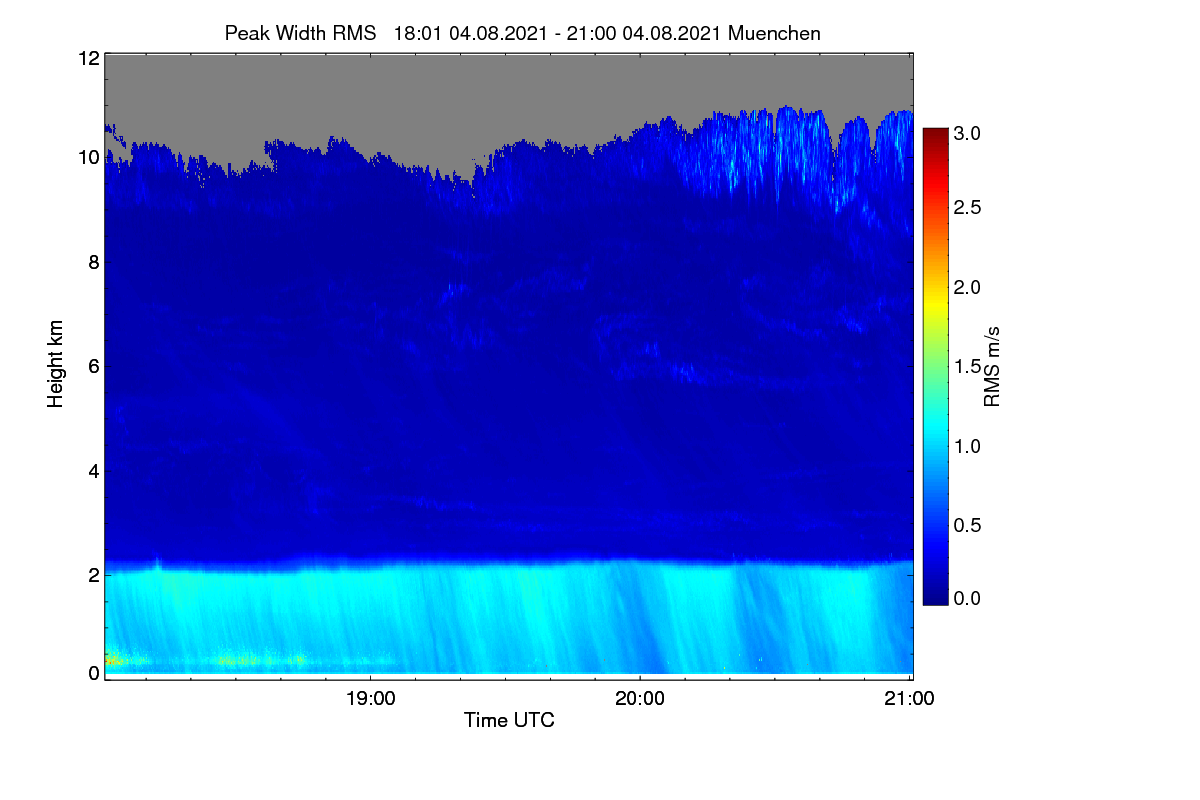Image resolution: width=1200 pixels, height=800 pixels.
Task: Click the plot title 'Peak Width RMS'
Action: 300,33
